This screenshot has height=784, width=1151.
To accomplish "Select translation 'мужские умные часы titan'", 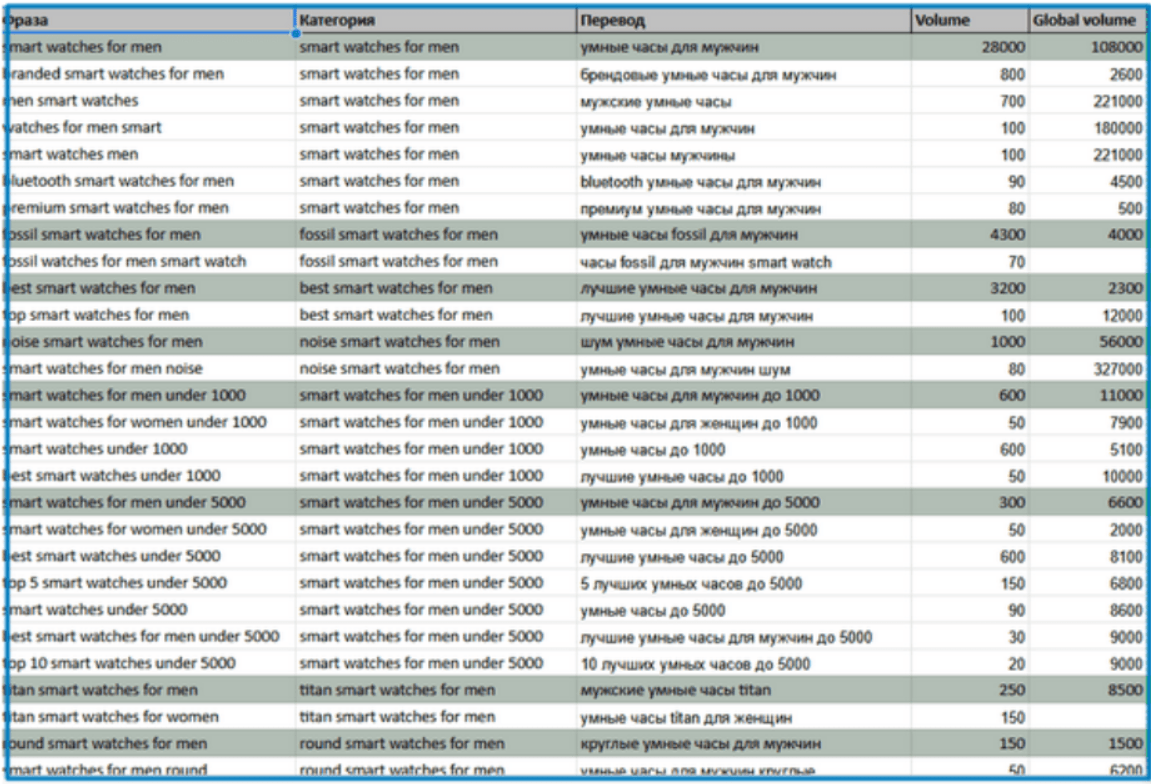I will coord(744,690).
